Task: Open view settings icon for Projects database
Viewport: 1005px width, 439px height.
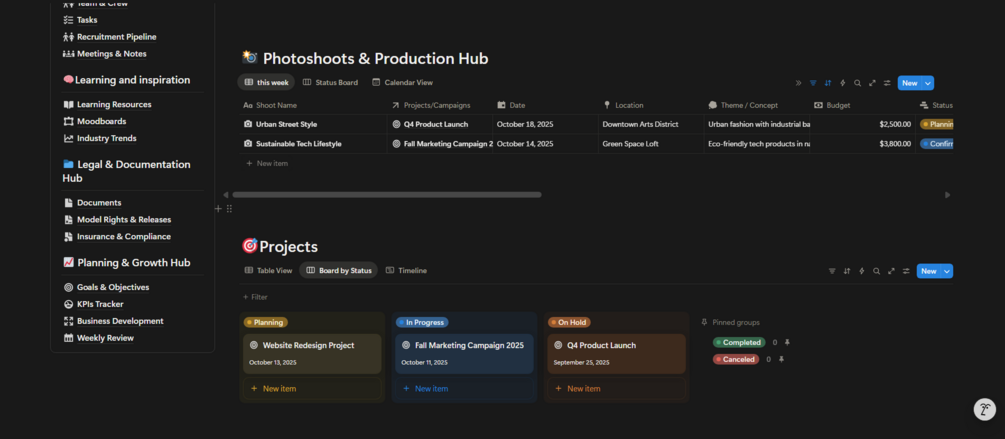Action: click(x=906, y=271)
